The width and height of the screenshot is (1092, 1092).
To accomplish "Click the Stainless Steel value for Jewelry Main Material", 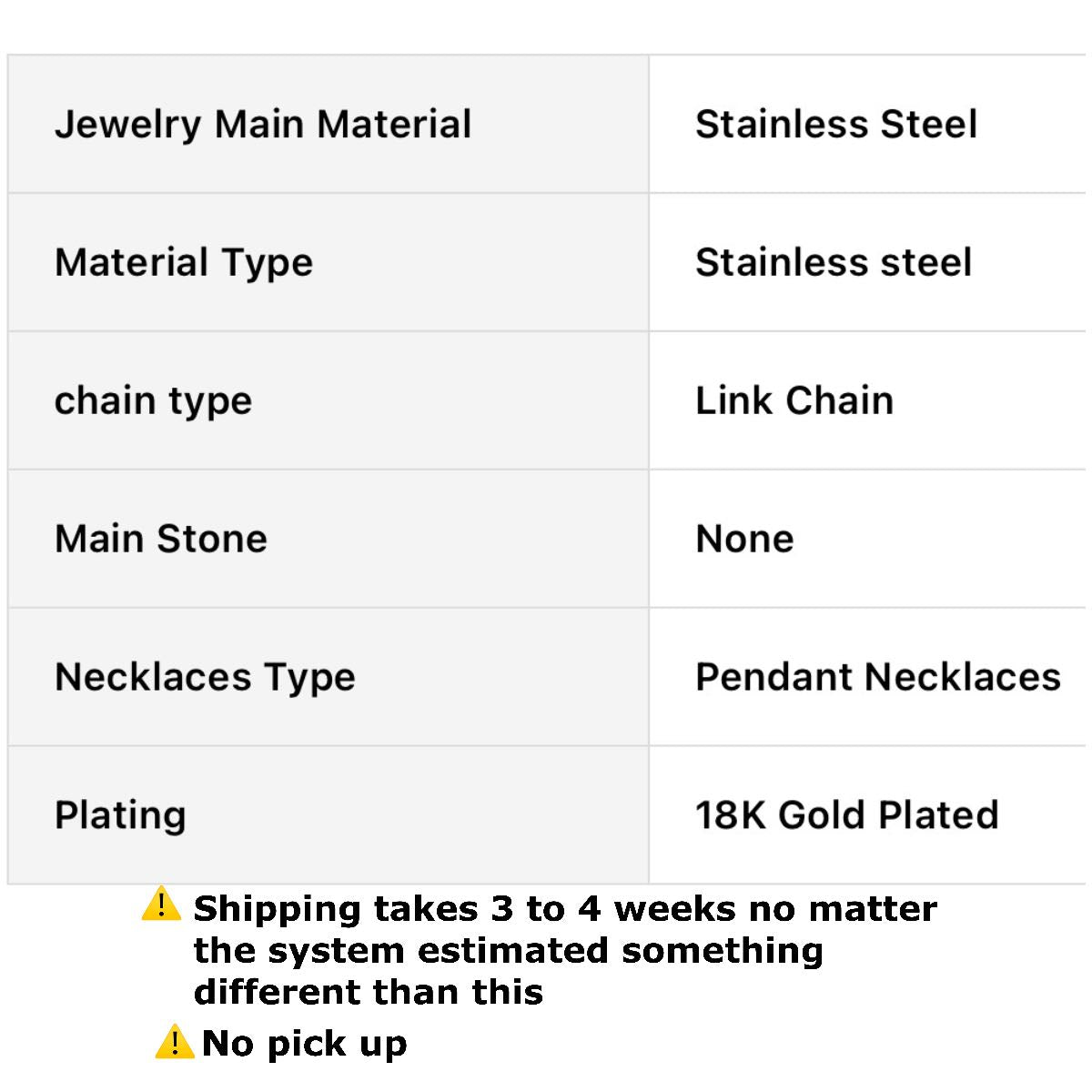I will pos(836,125).
